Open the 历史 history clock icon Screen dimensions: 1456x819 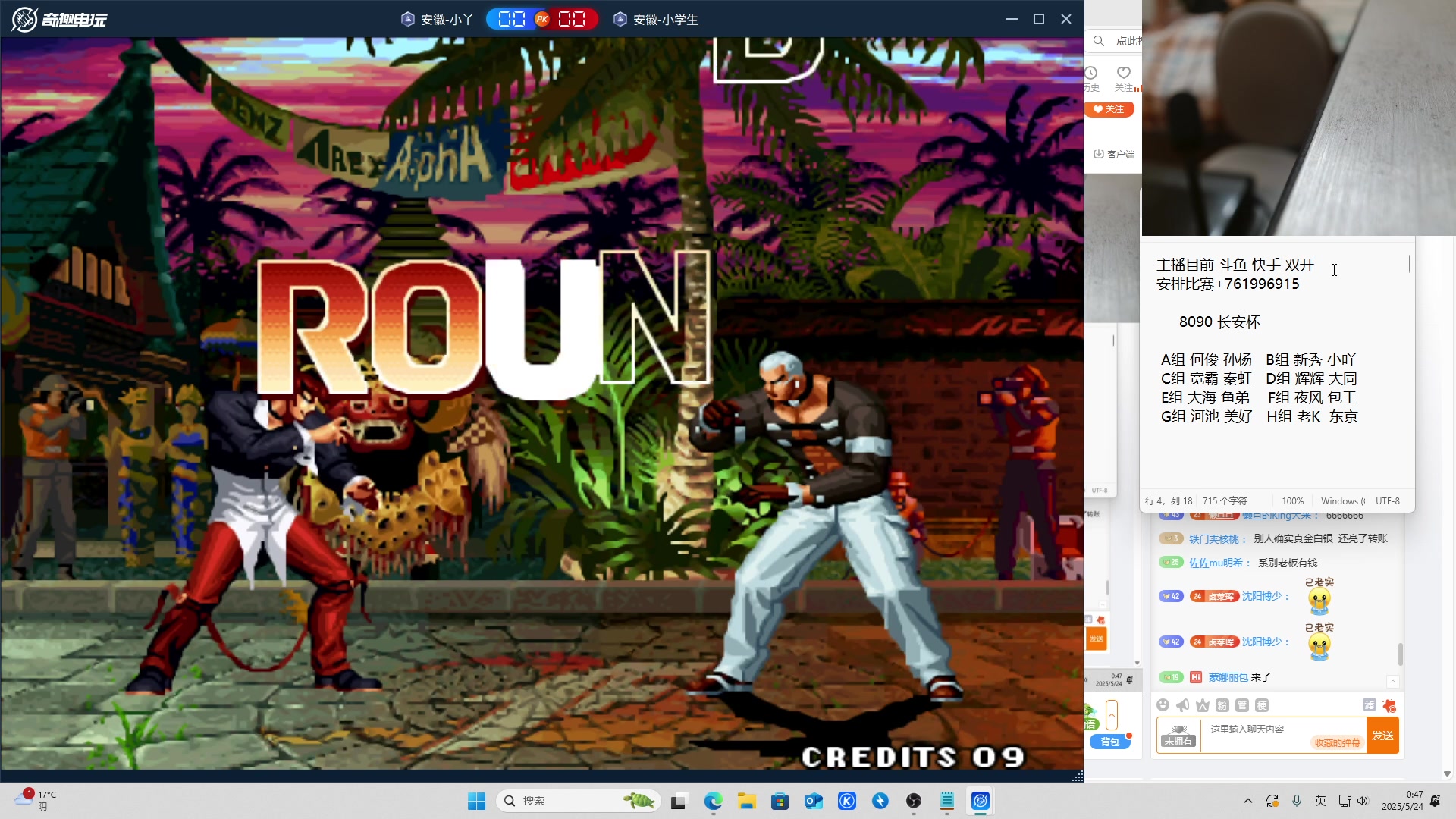[1091, 77]
